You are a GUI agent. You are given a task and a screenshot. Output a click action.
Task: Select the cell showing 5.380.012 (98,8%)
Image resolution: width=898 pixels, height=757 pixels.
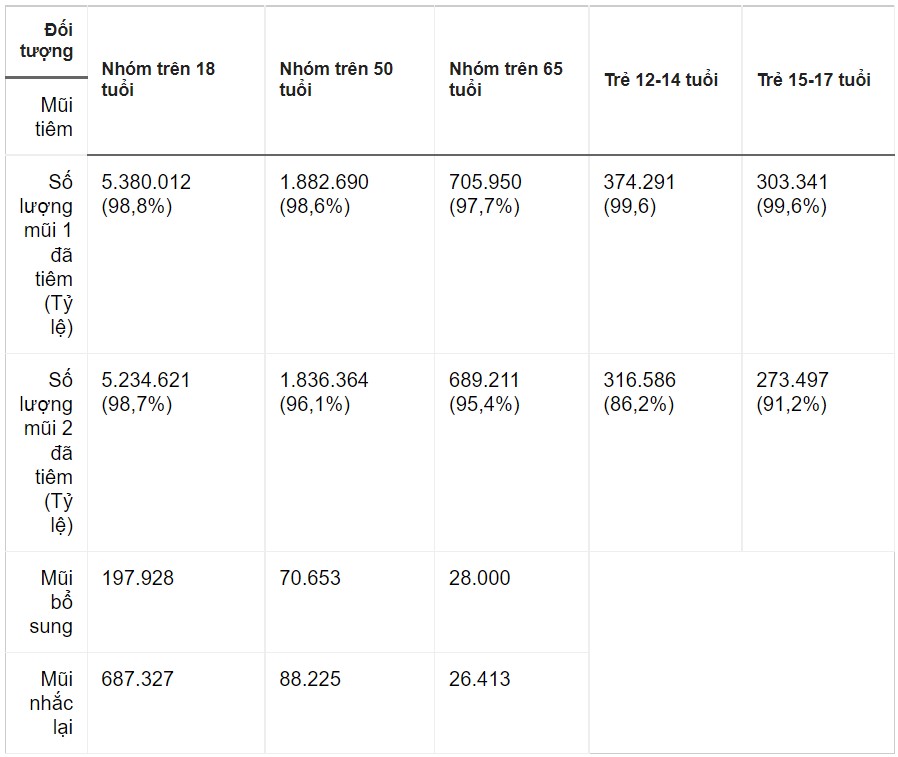(146, 194)
